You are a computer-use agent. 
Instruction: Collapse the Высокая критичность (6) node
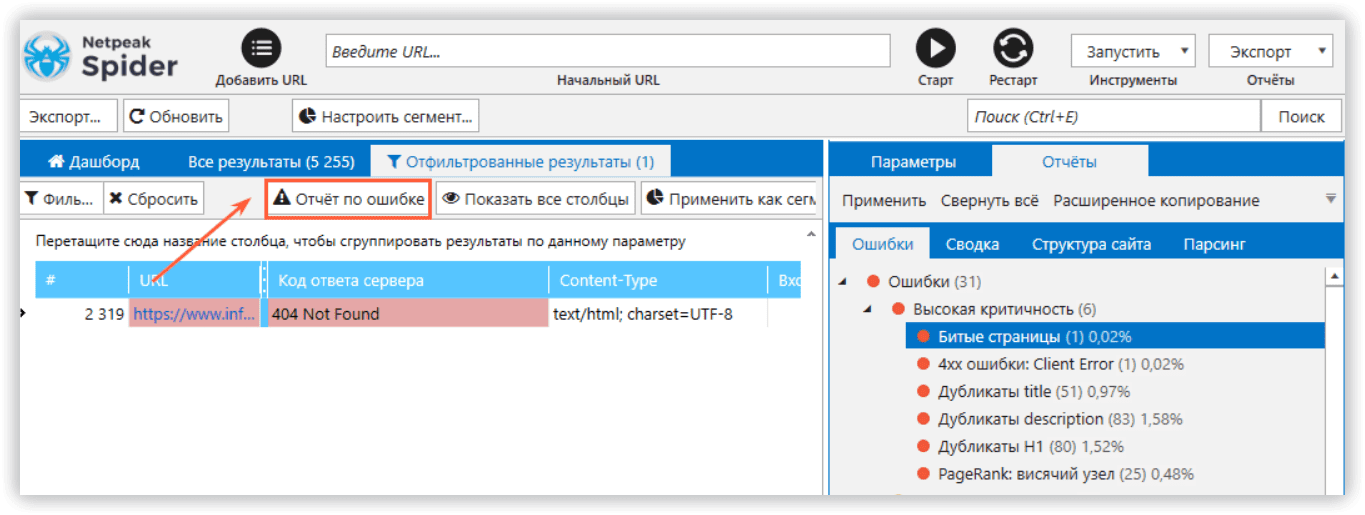pos(867,309)
